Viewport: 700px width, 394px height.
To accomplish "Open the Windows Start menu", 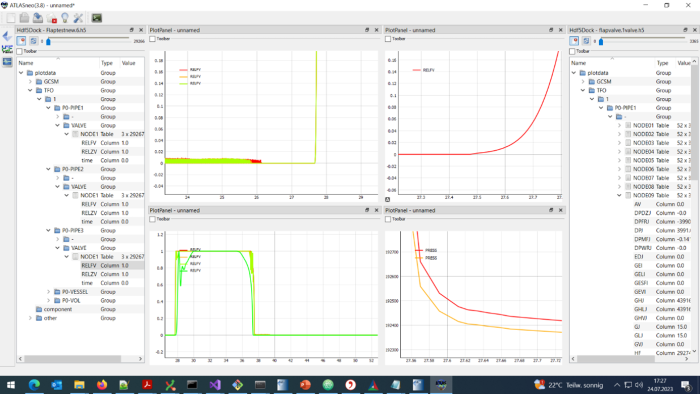I will click(x=11, y=385).
